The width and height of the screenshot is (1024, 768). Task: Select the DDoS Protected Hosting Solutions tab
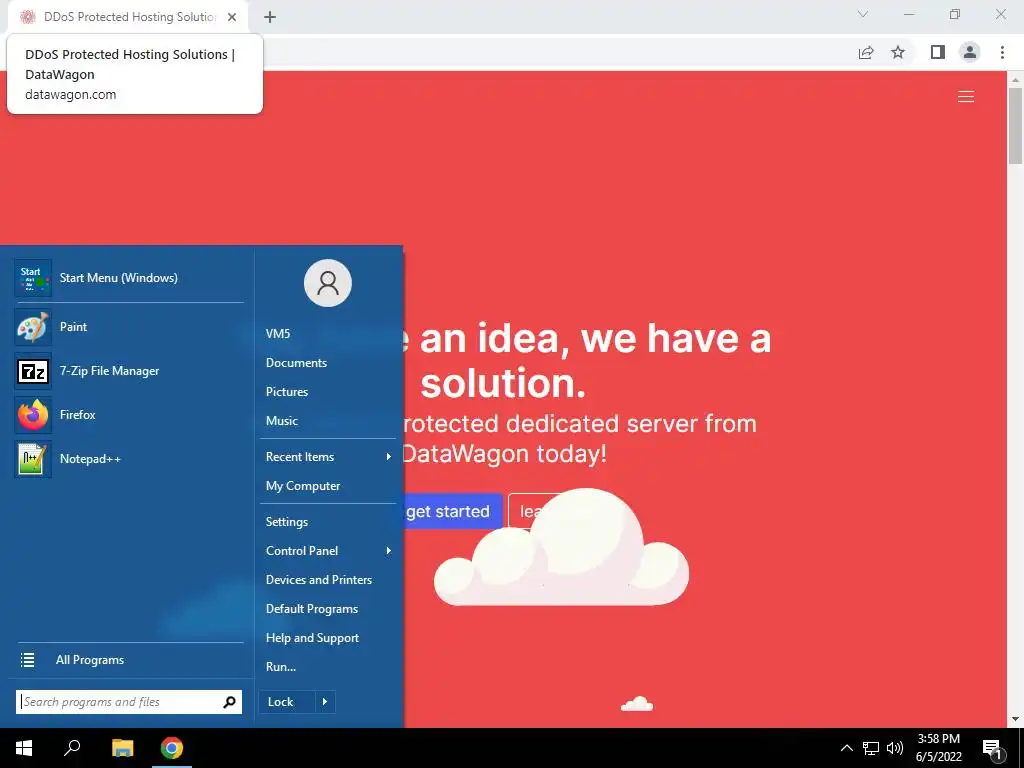click(x=129, y=17)
